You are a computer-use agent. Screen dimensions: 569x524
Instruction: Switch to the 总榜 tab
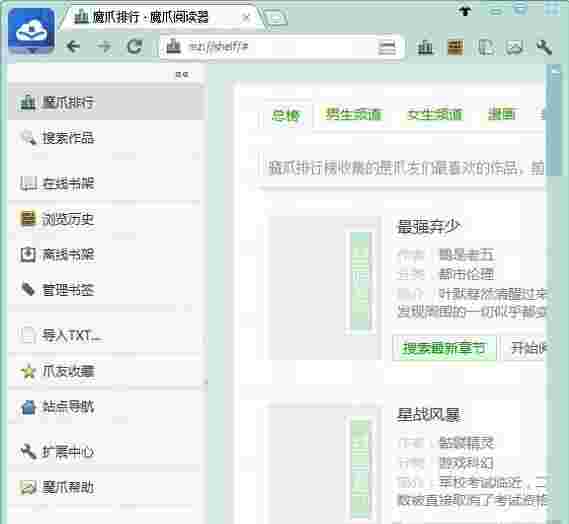click(286, 116)
